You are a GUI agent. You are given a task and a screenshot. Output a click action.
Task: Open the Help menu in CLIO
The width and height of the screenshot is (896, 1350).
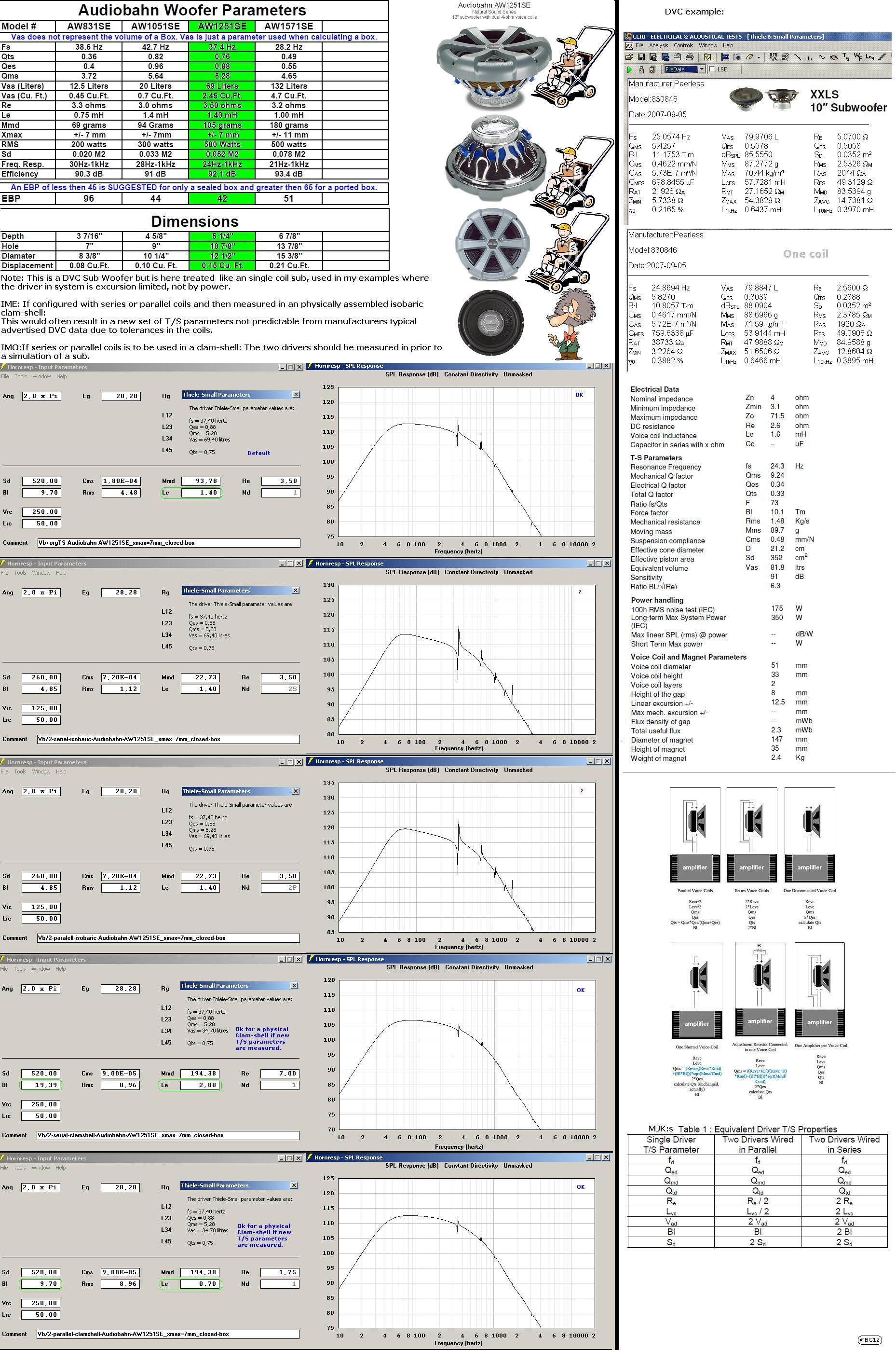(729, 46)
